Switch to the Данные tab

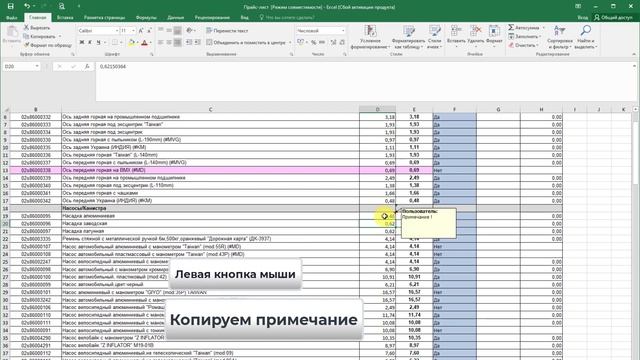(x=176, y=18)
